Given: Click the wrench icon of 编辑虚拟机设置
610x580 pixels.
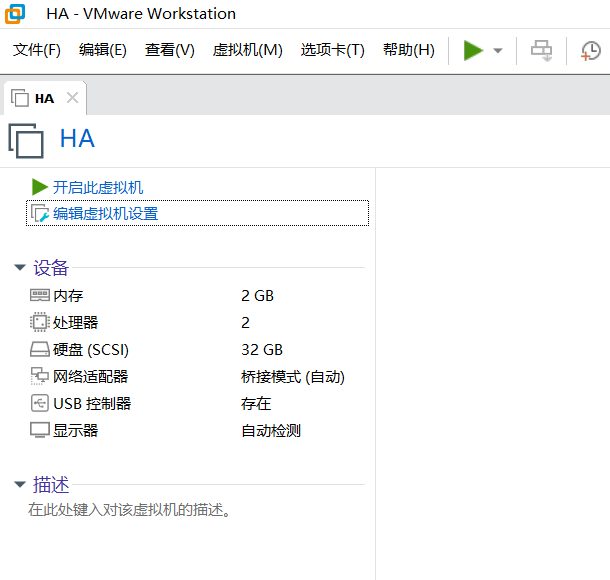Looking at the screenshot, I should 40,214.
